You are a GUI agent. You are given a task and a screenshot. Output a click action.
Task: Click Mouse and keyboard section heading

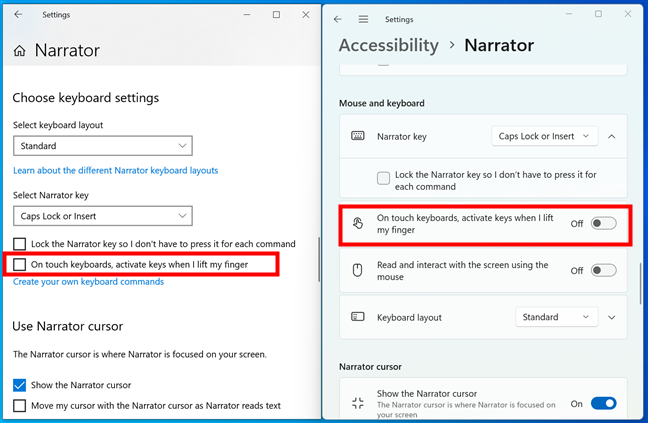click(x=382, y=103)
